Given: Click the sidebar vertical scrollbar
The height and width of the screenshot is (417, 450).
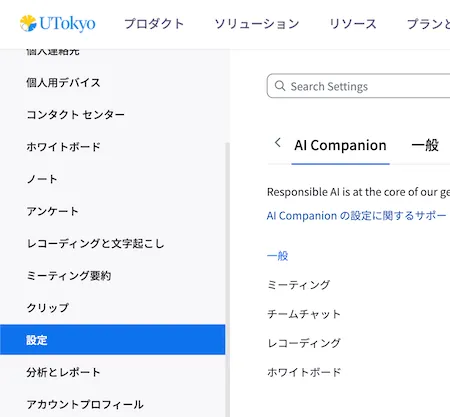Looking at the screenshot, I should [x=228, y=279].
